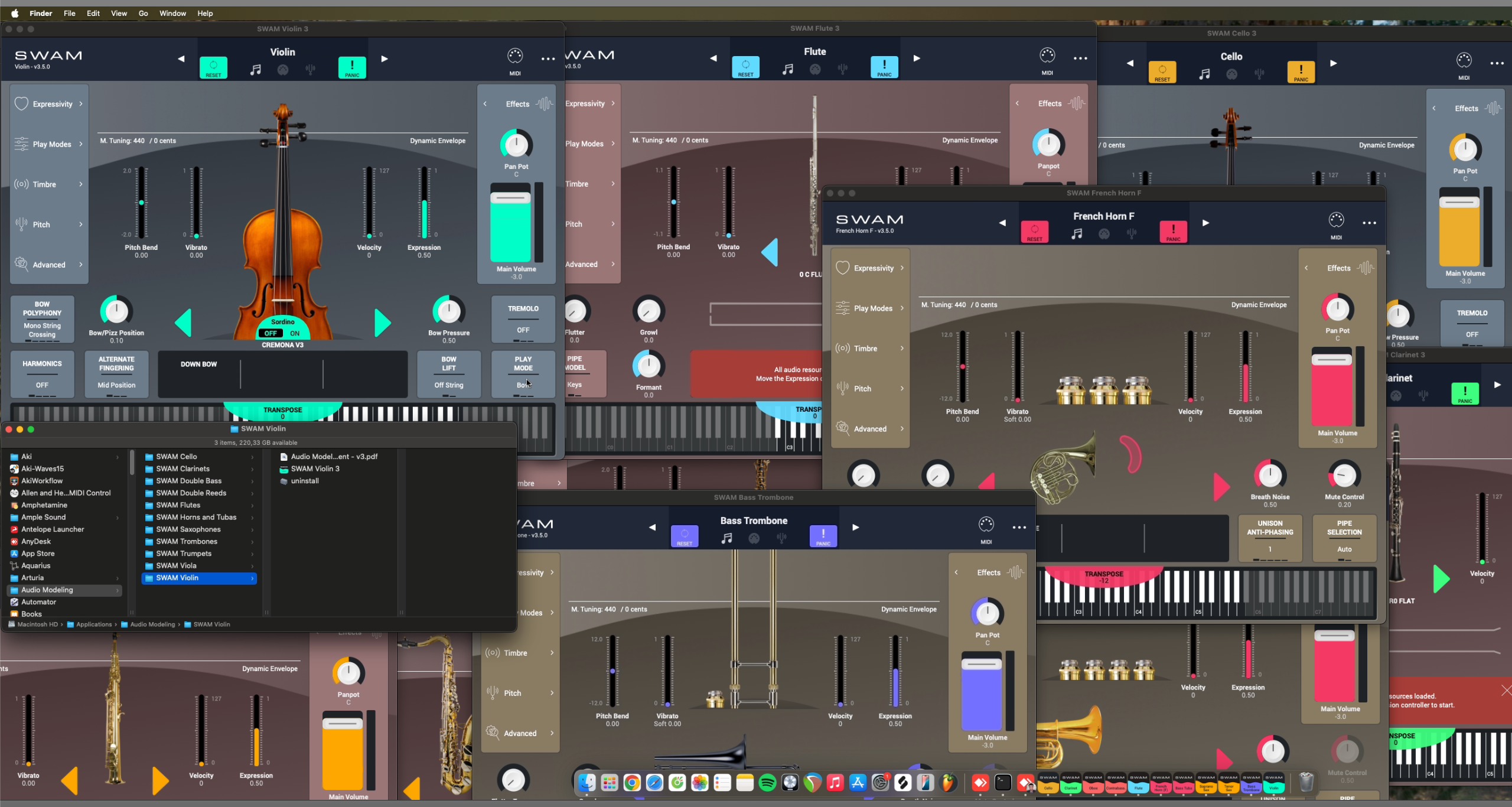The height and width of the screenshot is (807, 1512).
Task: Toggle BOW POLYPHONY Mono String Crossing
Action: pyautogui.click(x=42, y=320)
